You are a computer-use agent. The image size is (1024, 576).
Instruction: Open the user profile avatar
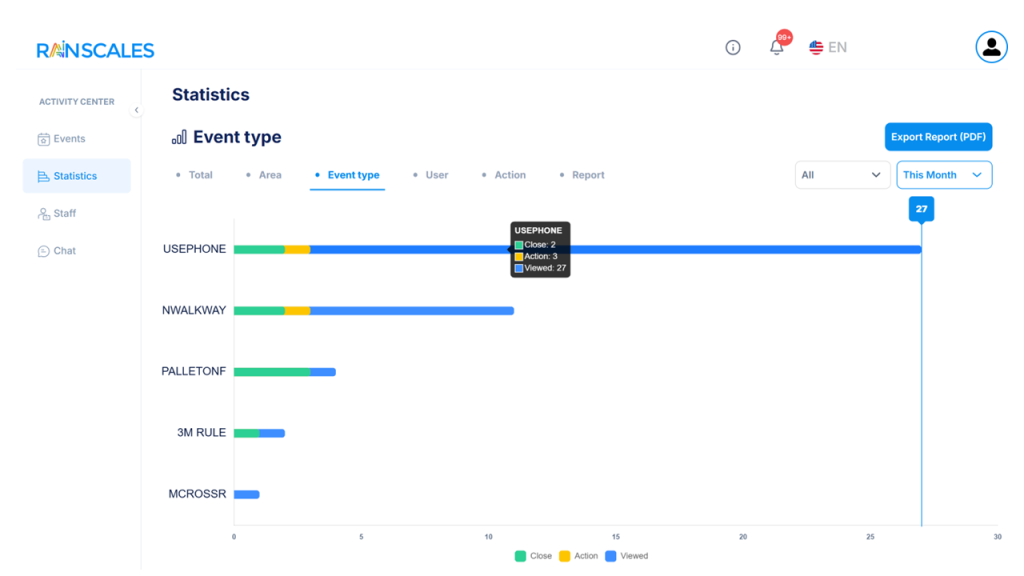tap(991, 47)
